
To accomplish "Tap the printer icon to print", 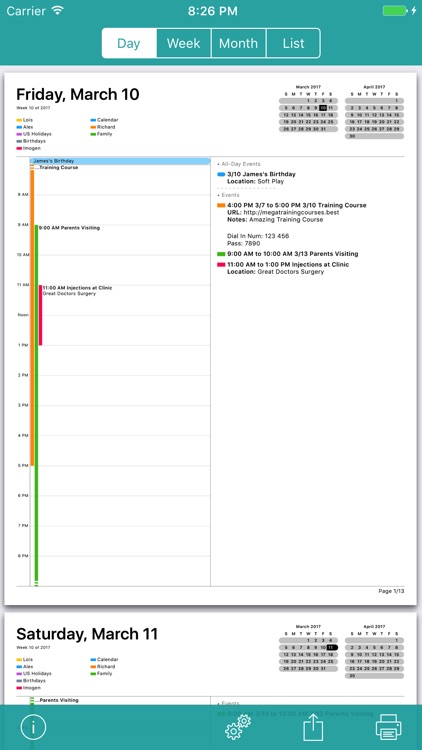I will point(389,727).
